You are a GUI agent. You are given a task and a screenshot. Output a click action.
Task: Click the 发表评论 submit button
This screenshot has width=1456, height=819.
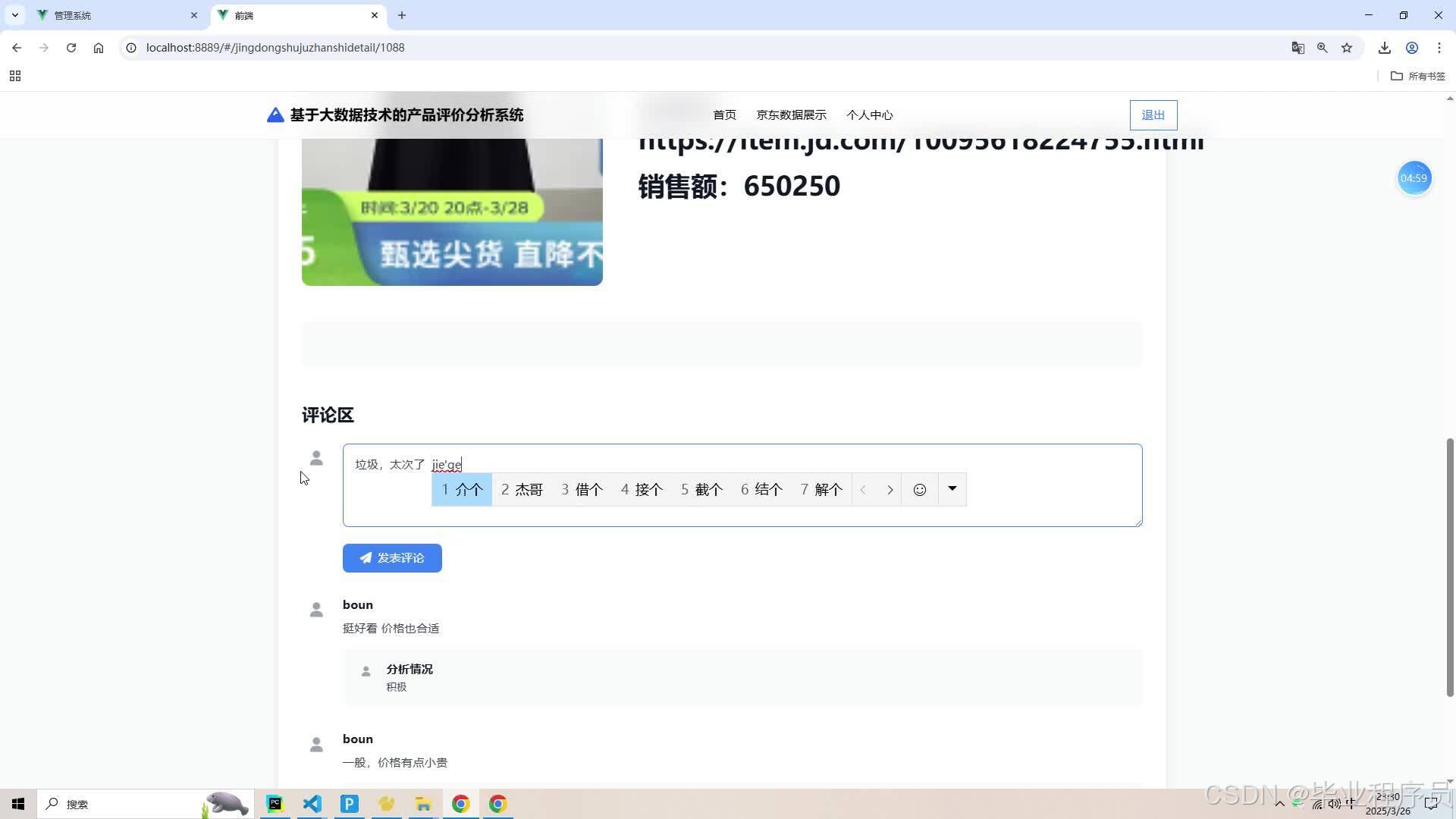[392, 558]
